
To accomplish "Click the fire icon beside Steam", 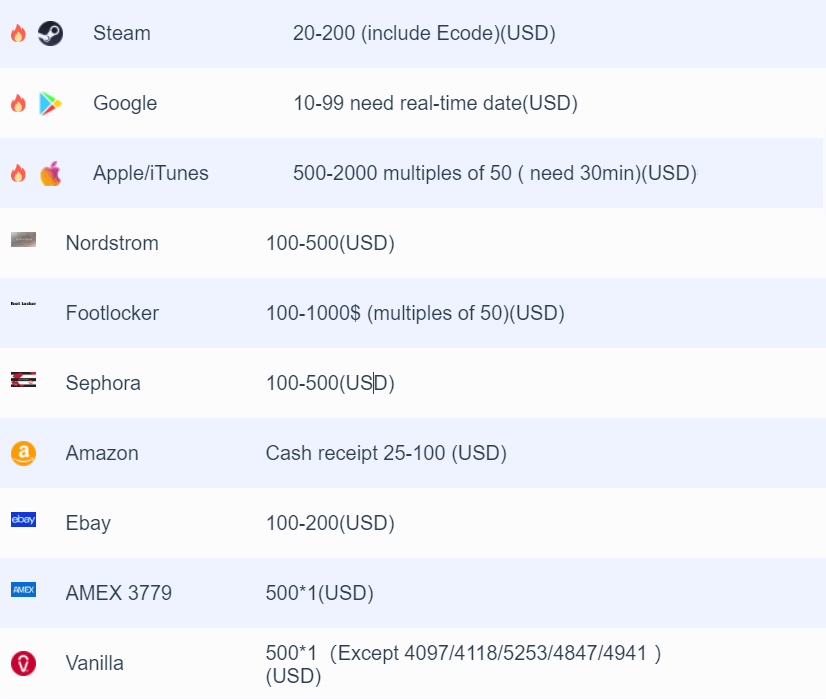I will tap(18, 33).
